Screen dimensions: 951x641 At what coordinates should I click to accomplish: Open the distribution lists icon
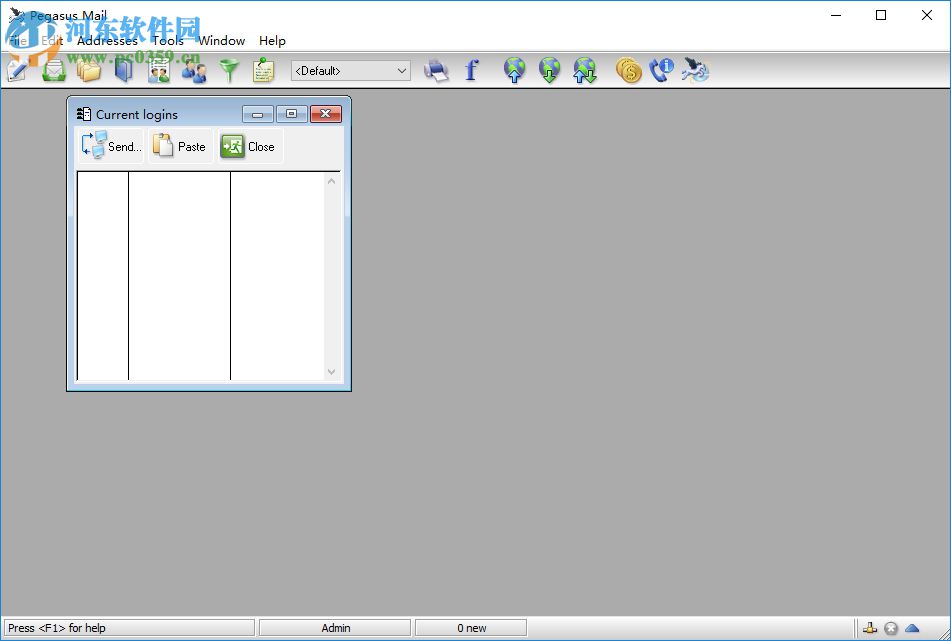tap(159, 70)
